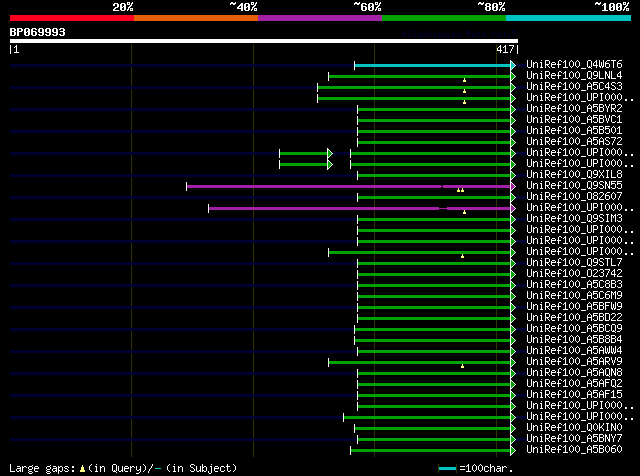Viewport: 640px width, 476px height.
Task: Click the double yellow gap markers under Q9SN55
Action: tap(460, 190)
